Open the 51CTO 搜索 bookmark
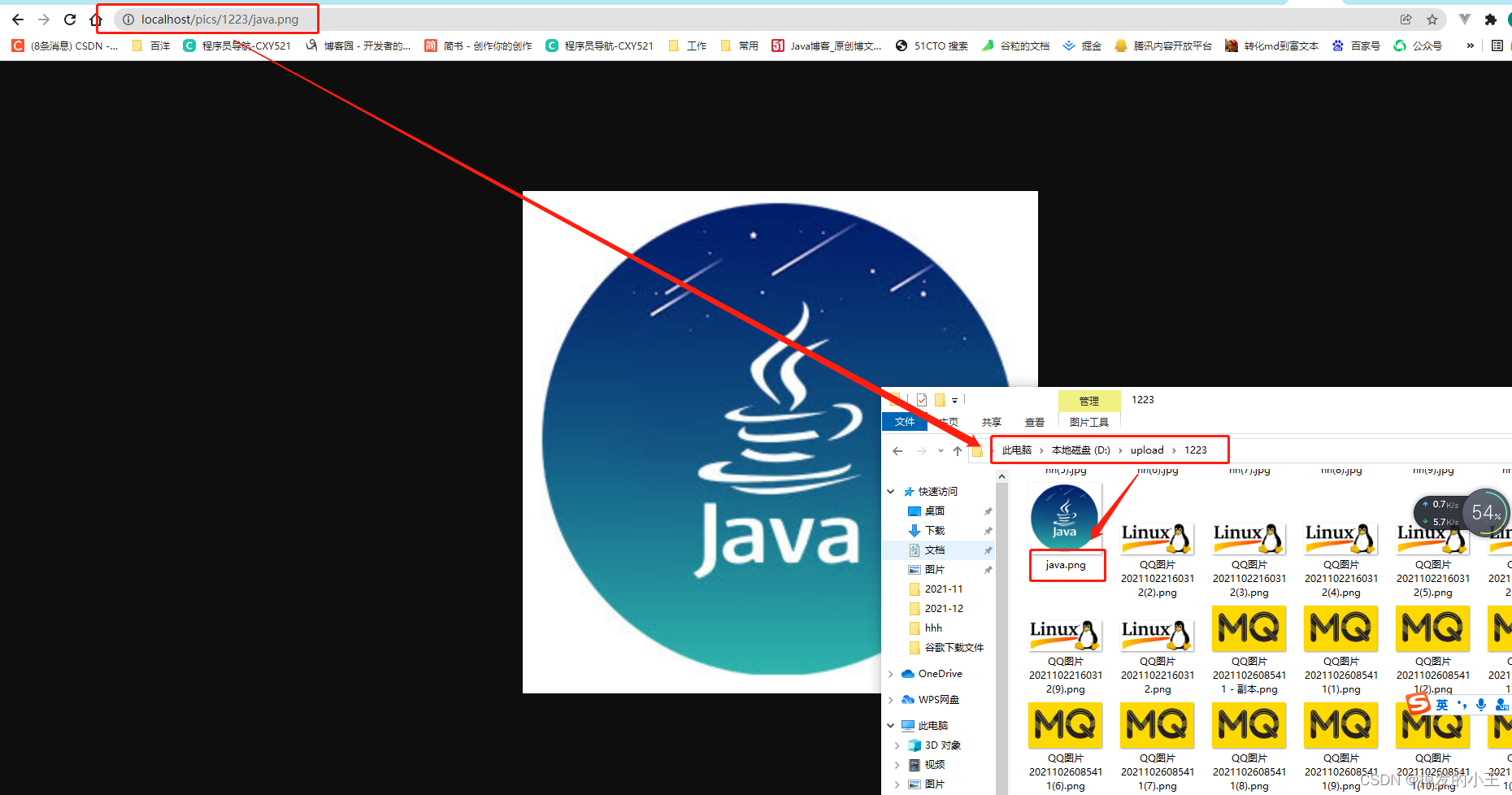The width and height of the screenshot is (1512, 795). point(932,46)
